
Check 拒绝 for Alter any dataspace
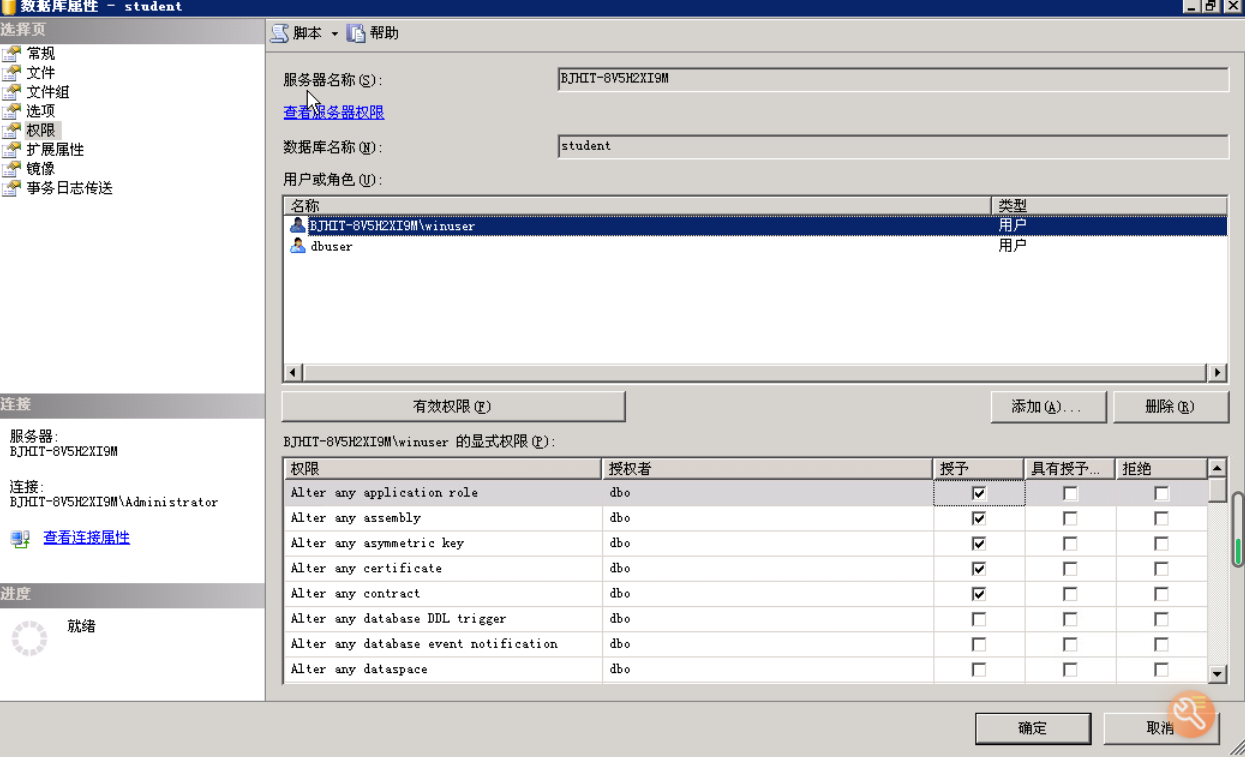[x=1161, y=670]
